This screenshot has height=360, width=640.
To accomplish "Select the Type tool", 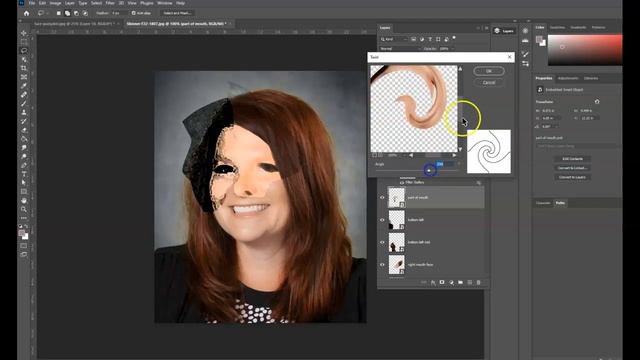I will [24, 174].
